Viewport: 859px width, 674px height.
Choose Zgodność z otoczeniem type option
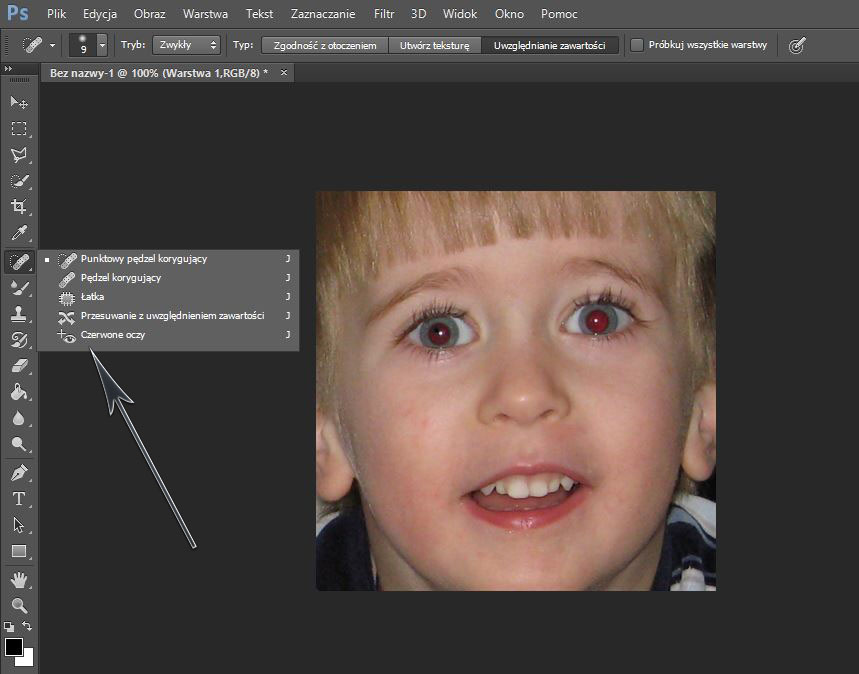tap(325, 45)
